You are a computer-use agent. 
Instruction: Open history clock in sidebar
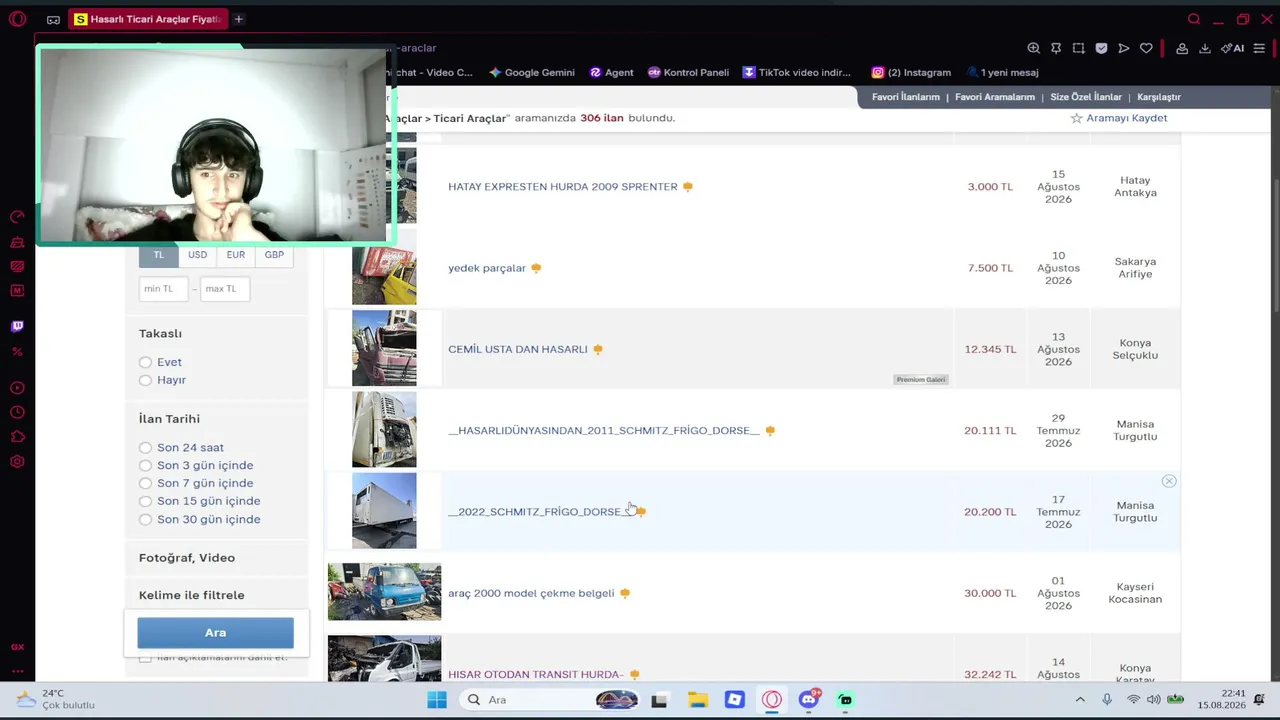[x=17, y=412]
